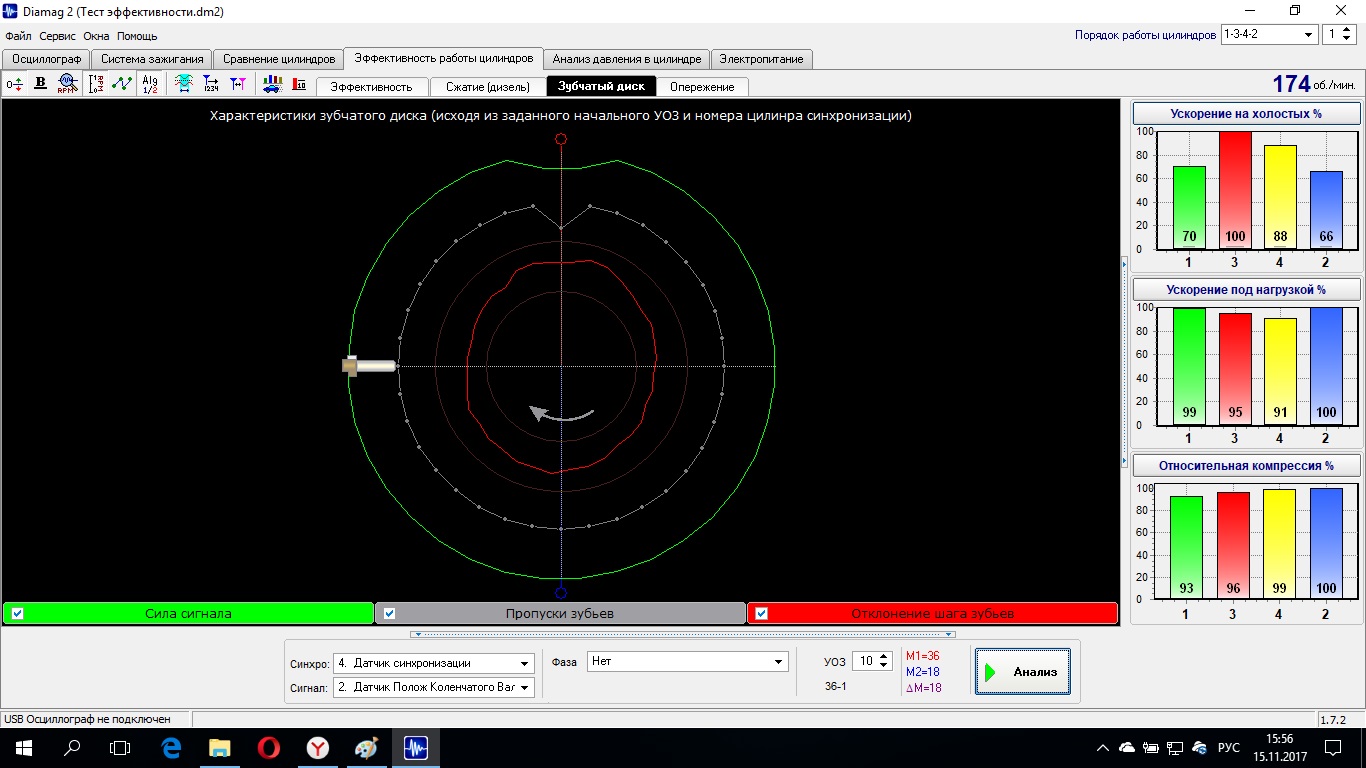Select the Зубчатый диск sub-tab

[x=601, y=86]
